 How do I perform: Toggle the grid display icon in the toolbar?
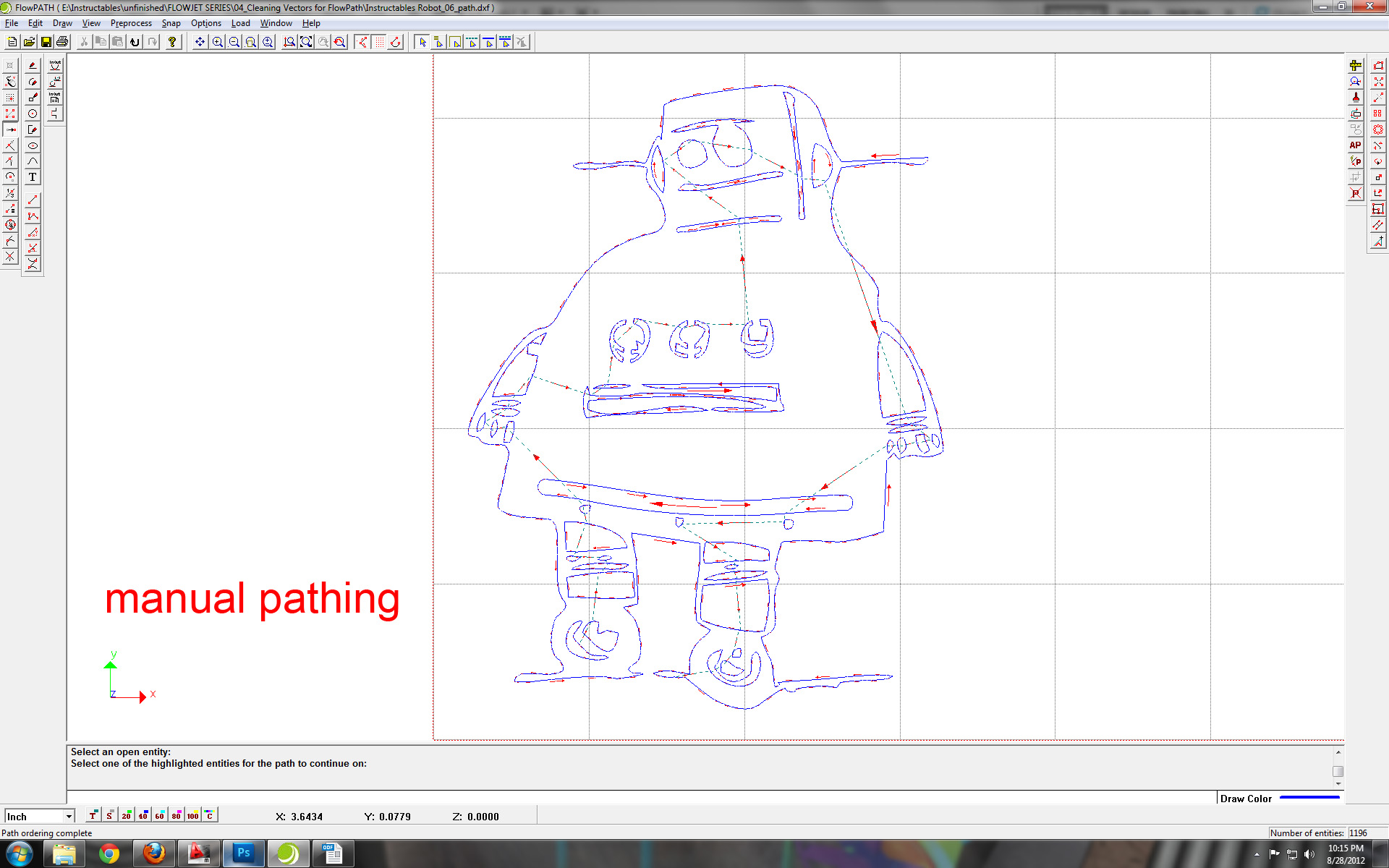(379, 41)
